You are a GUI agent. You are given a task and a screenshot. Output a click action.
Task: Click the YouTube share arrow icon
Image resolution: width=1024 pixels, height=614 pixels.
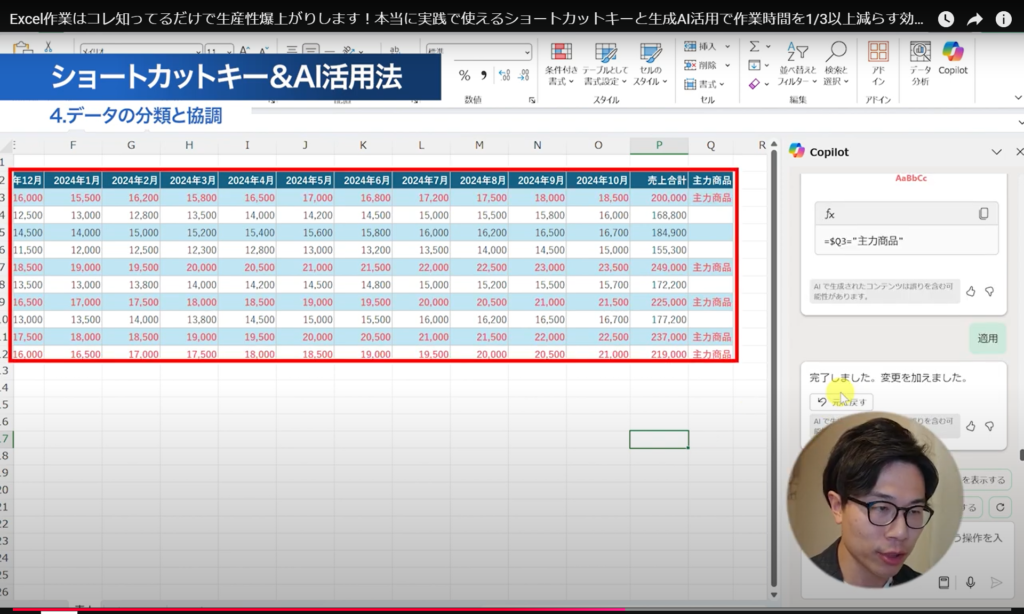(975, 19)
